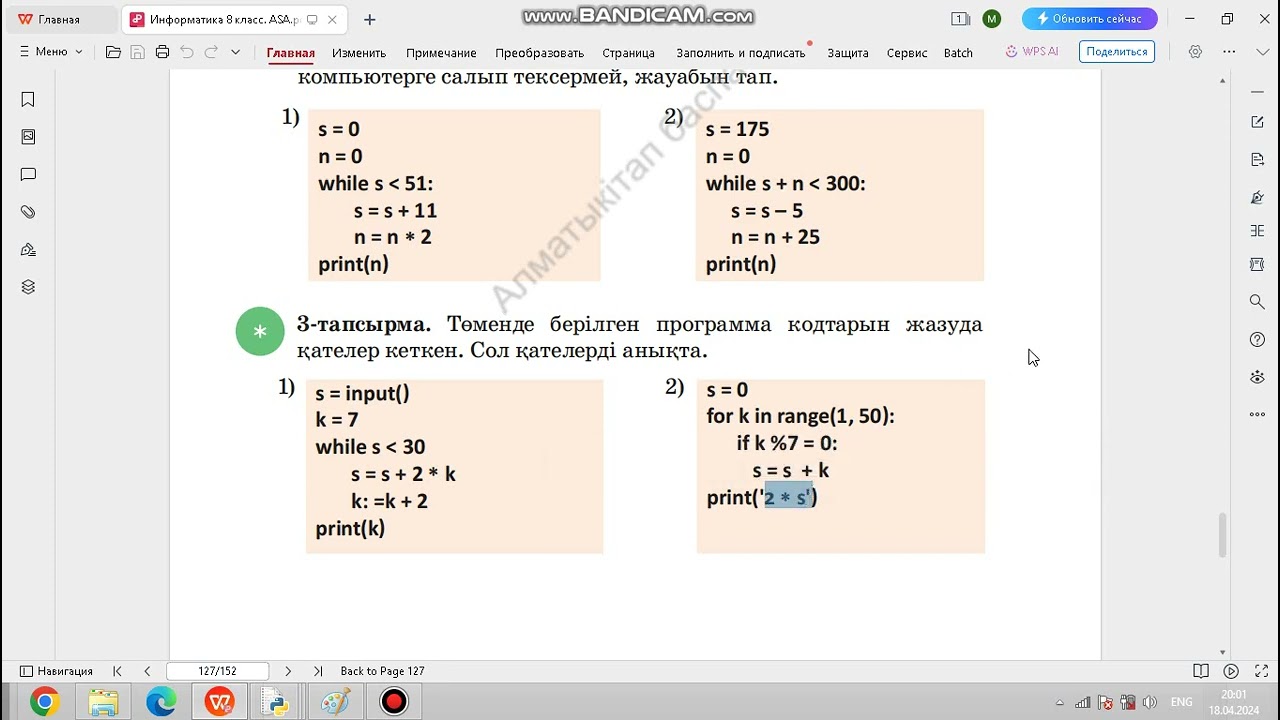The height and width of the screenshot is (720, 1280).
Task: Toggle the eye protection mode icon
Action: (x=1257, y=377)
